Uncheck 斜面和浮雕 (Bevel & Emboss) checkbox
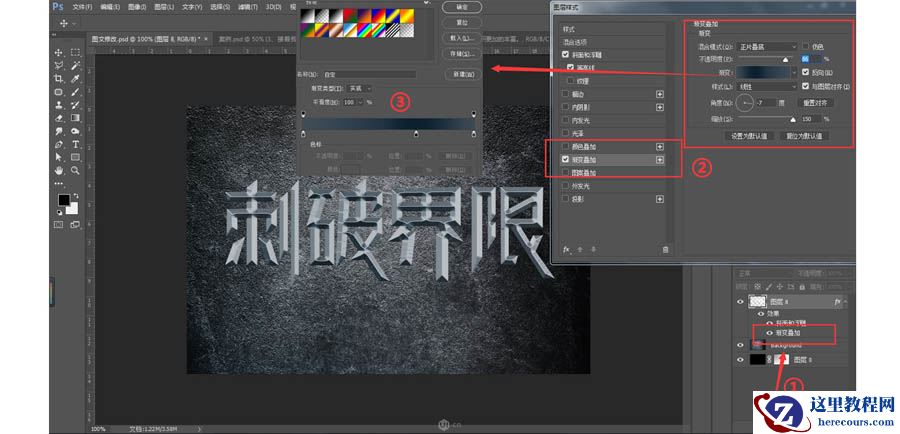This screenshot has width=900, height=434. [566, 55]
